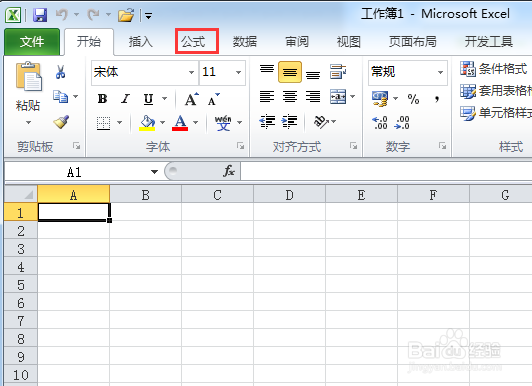Toggle middle vertical alignment

pyautogui.click(x=290, y=72)
